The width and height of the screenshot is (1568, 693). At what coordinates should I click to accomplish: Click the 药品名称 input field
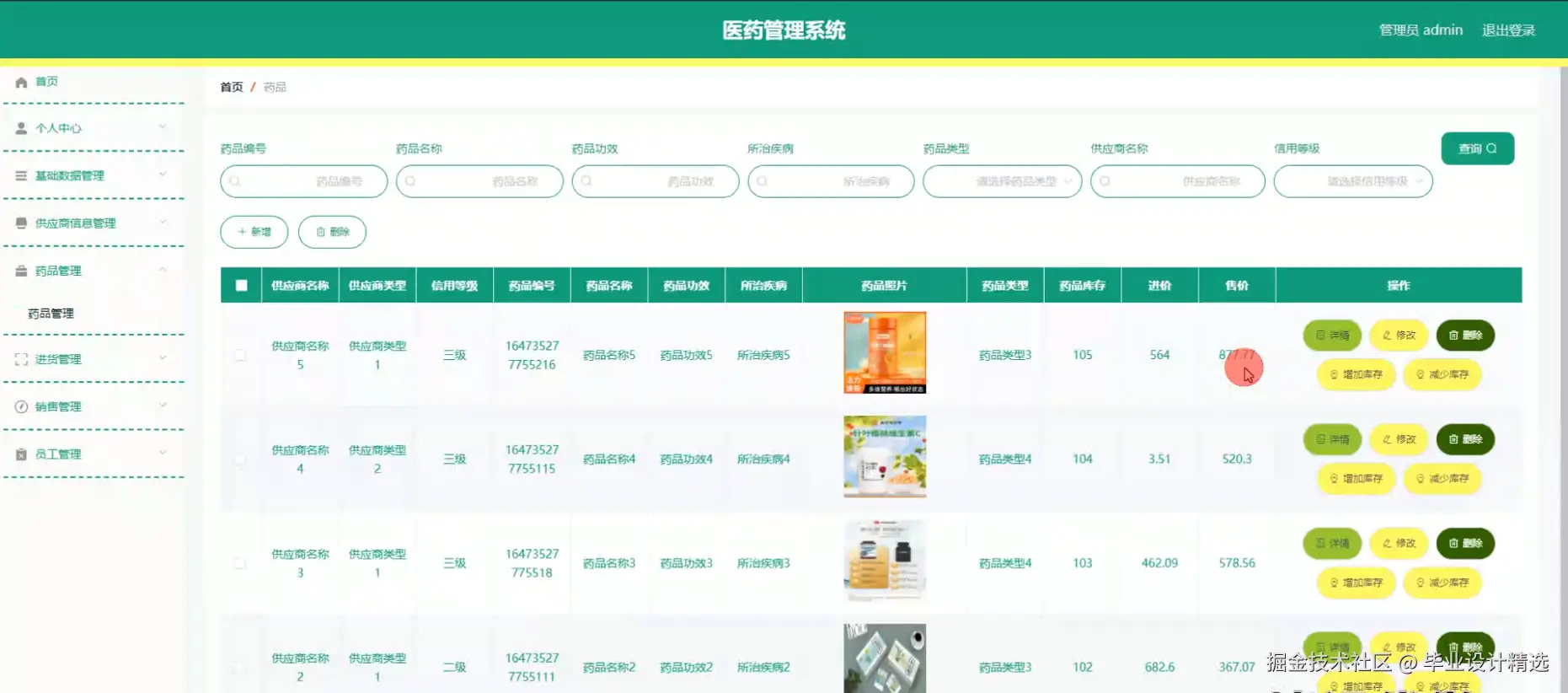tap(479, 181)
